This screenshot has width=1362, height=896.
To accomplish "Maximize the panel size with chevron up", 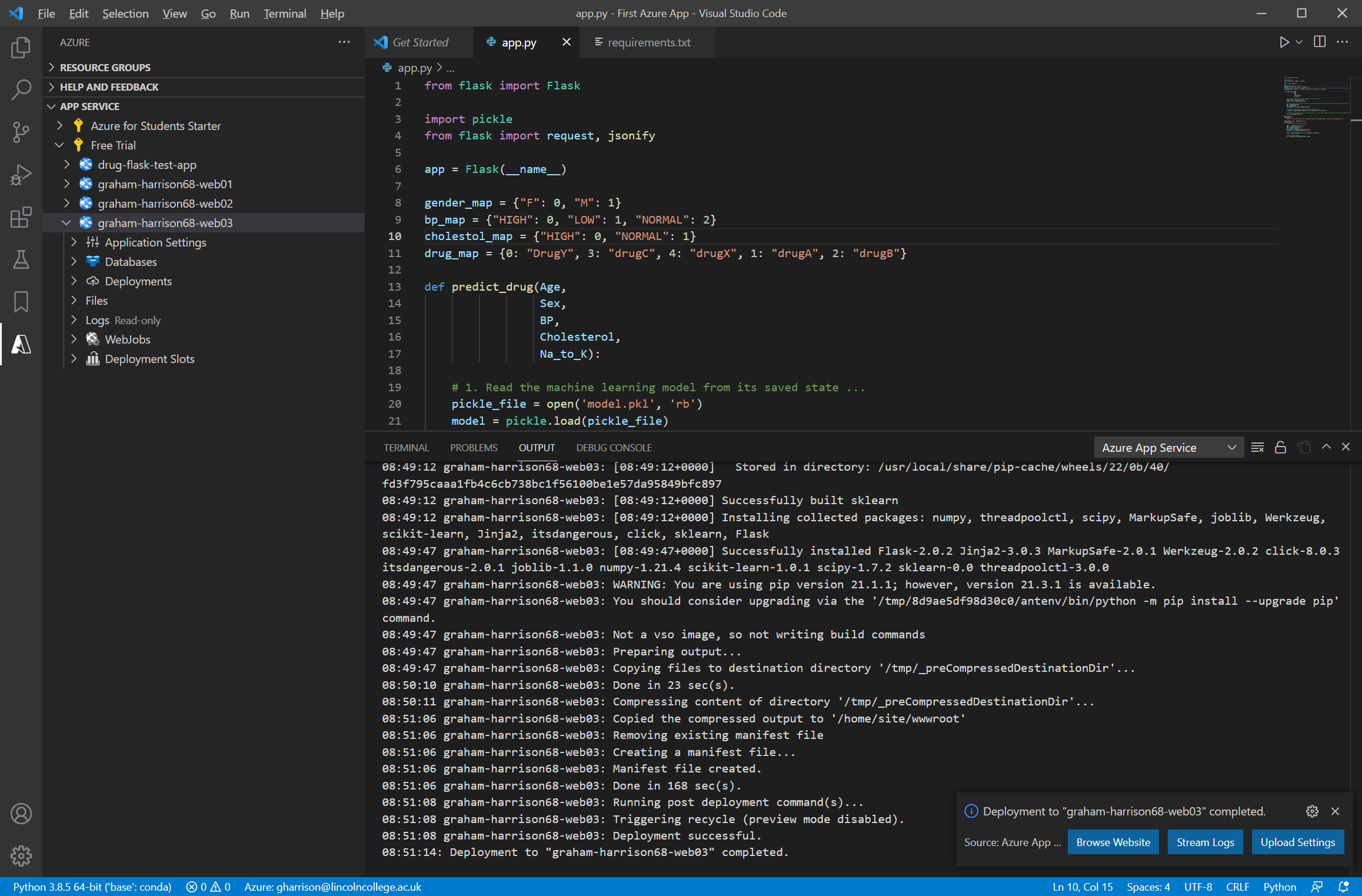I will coord(1326,447).
